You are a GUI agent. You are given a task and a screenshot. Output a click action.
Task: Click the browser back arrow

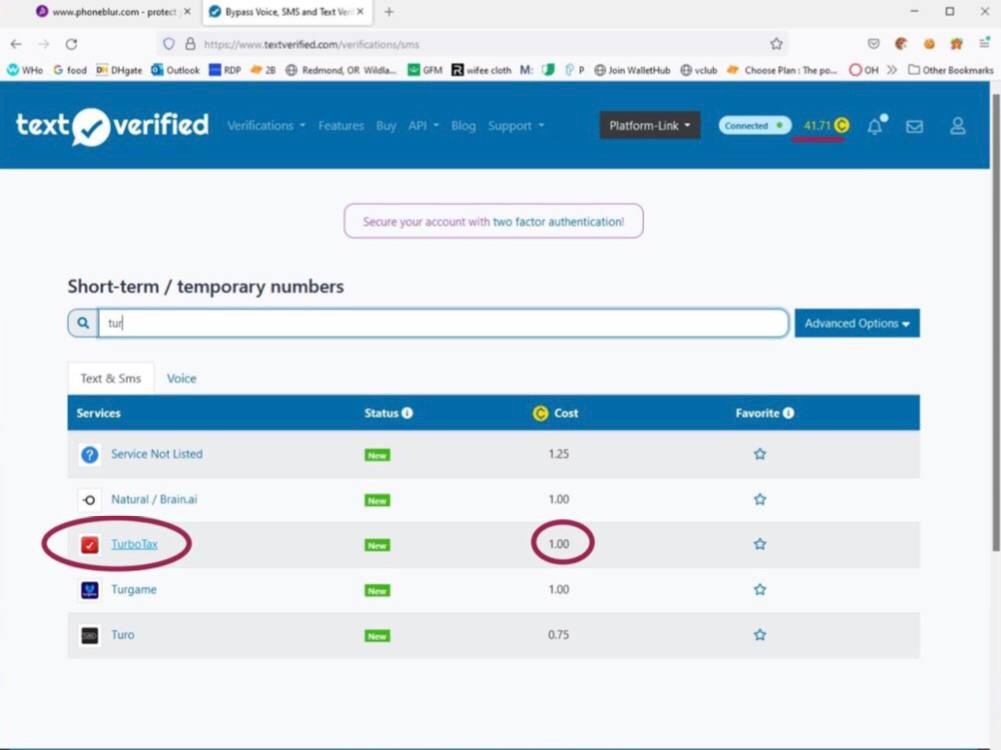[16, 44]
